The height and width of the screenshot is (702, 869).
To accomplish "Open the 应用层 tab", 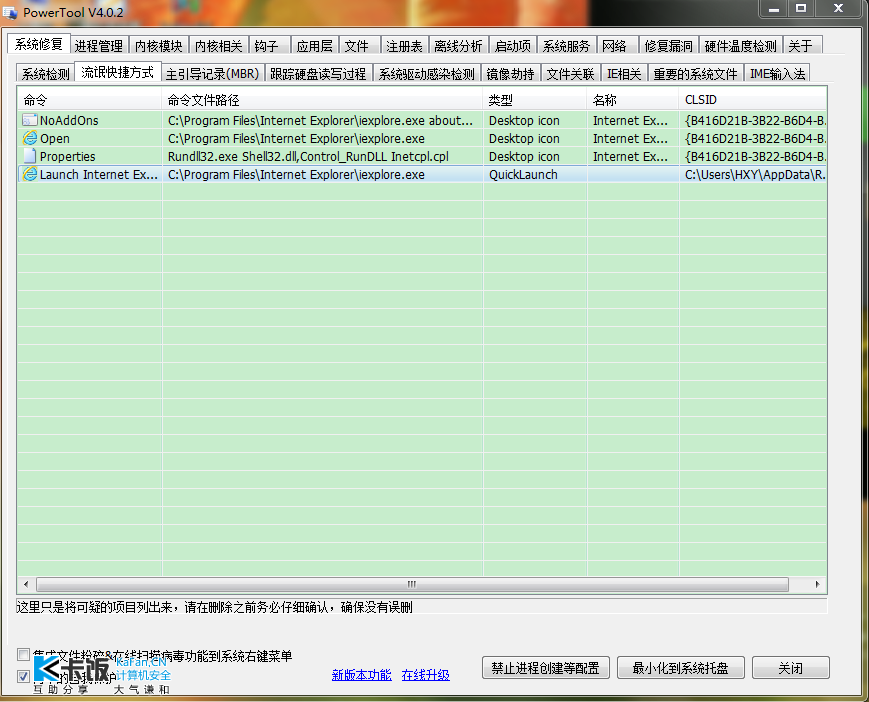I will [314, 46].
